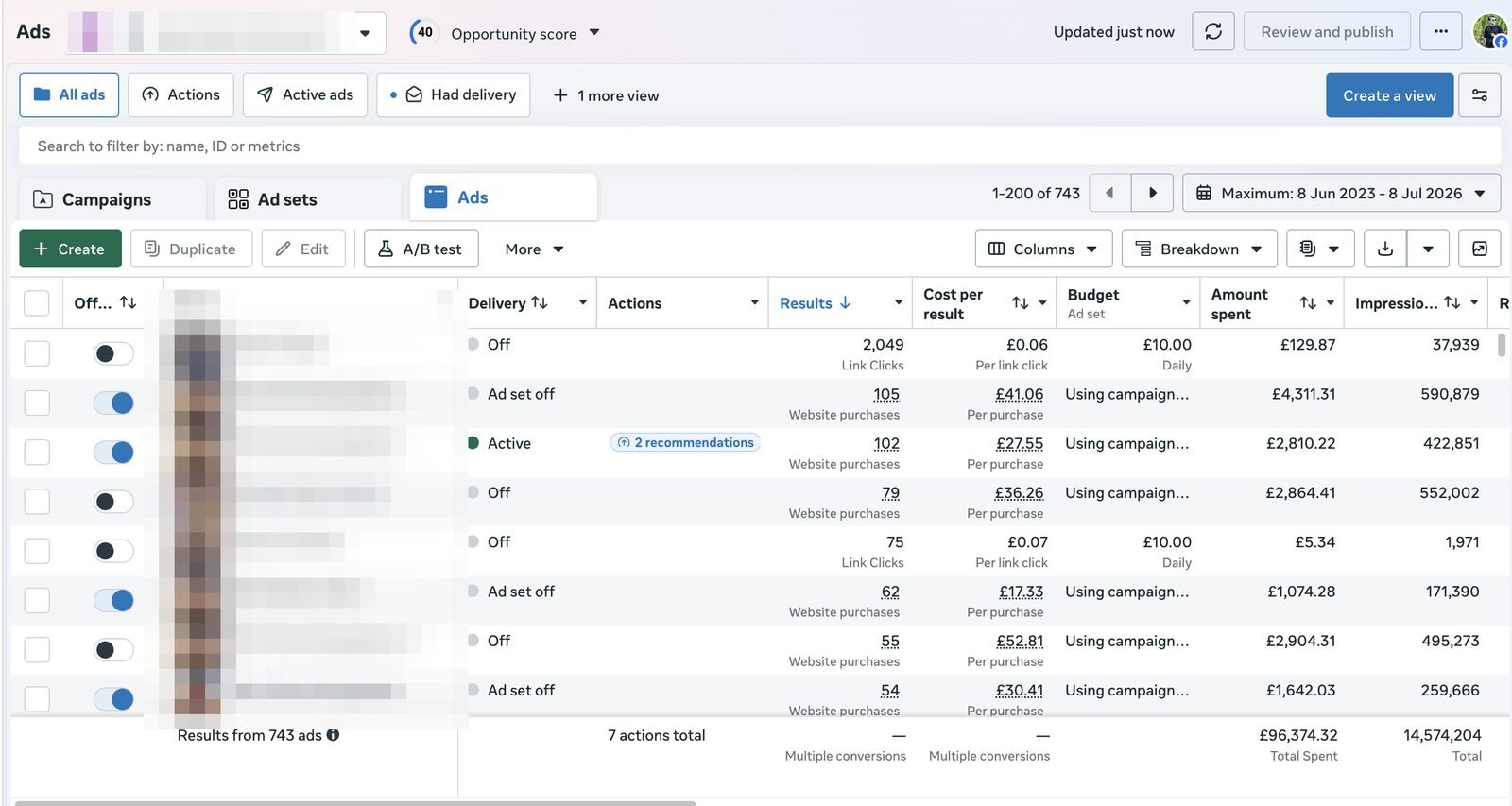Sort by Results descending arrow

845,303
